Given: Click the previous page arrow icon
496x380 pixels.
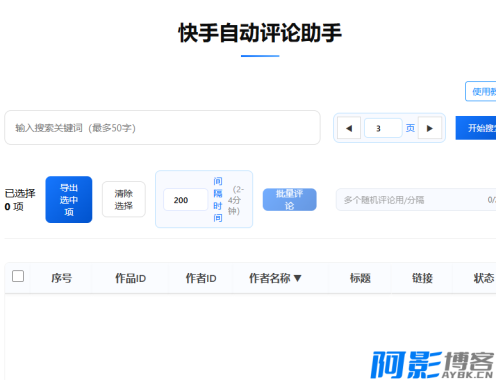Looking at the screenshot, I should point(349,128).
